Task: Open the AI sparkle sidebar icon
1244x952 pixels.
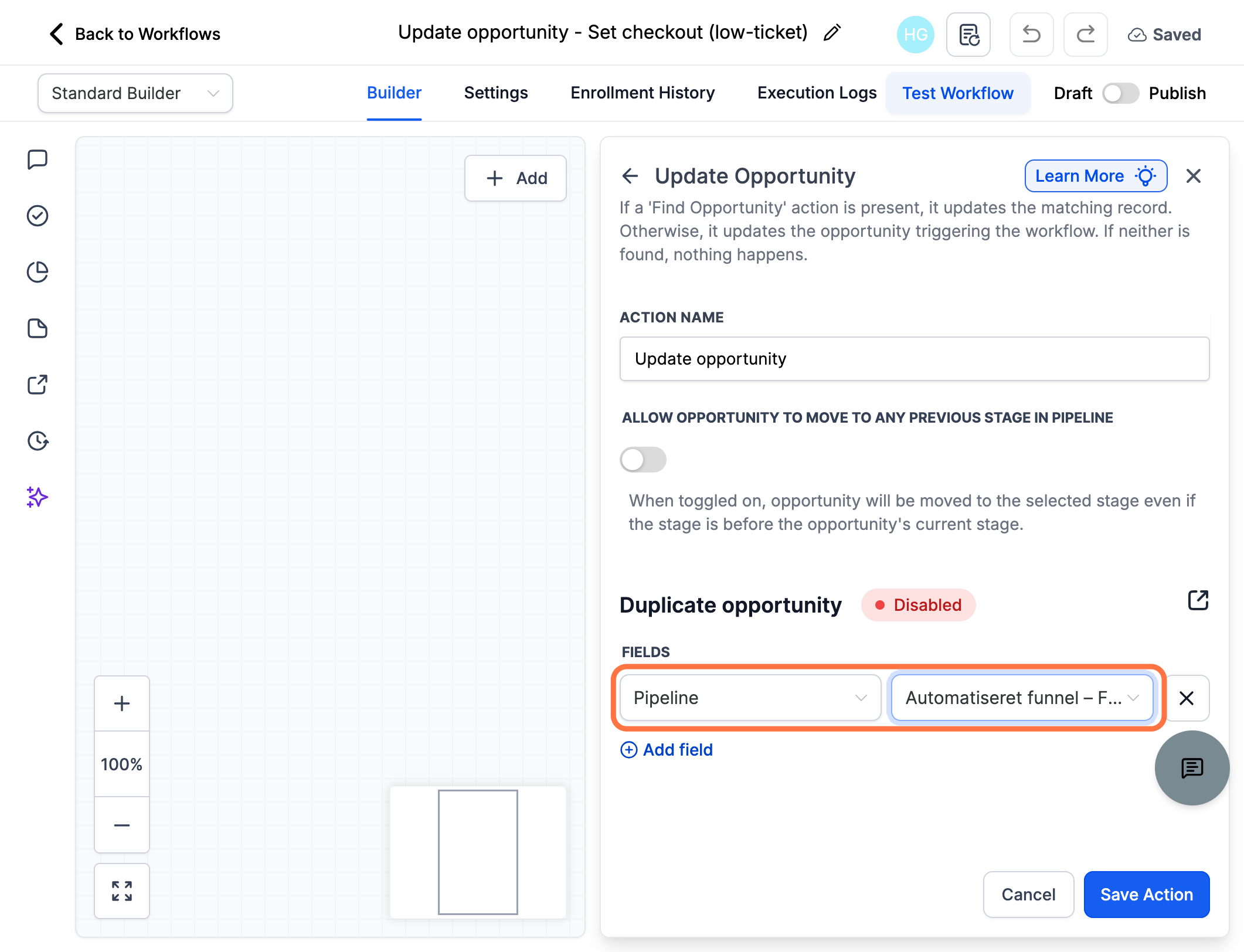Action: (x=38, y=497)
